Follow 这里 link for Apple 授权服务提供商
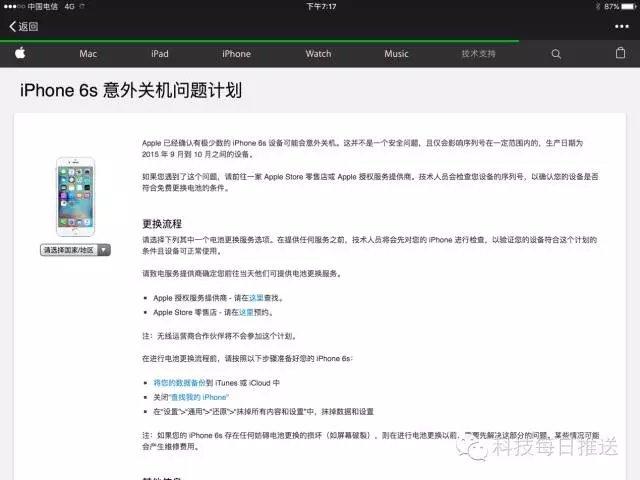The height and width of the screenshot is (480, 640). pyautogui.click(x=256, y=298)
